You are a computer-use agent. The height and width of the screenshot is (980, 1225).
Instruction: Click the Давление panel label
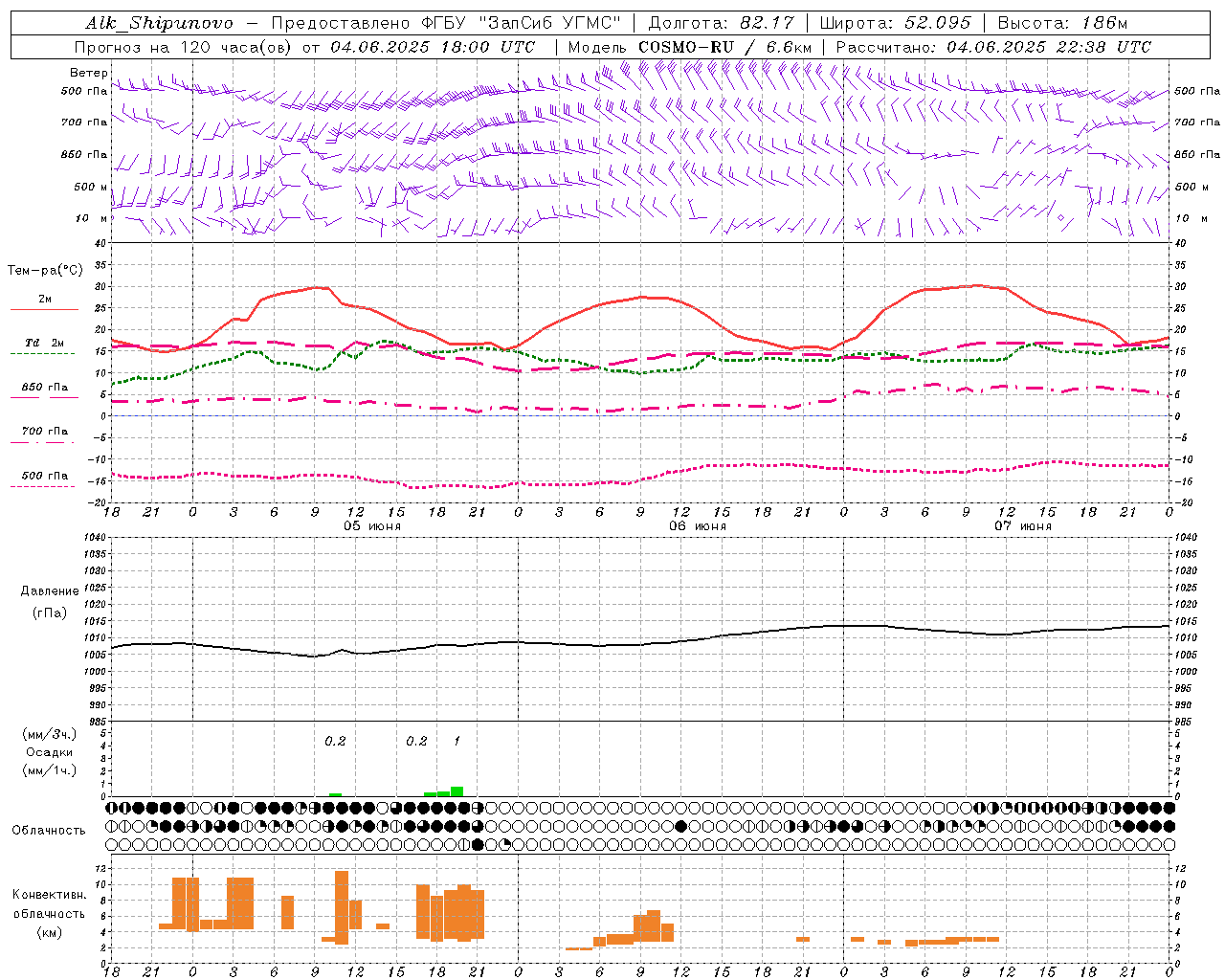50,591
